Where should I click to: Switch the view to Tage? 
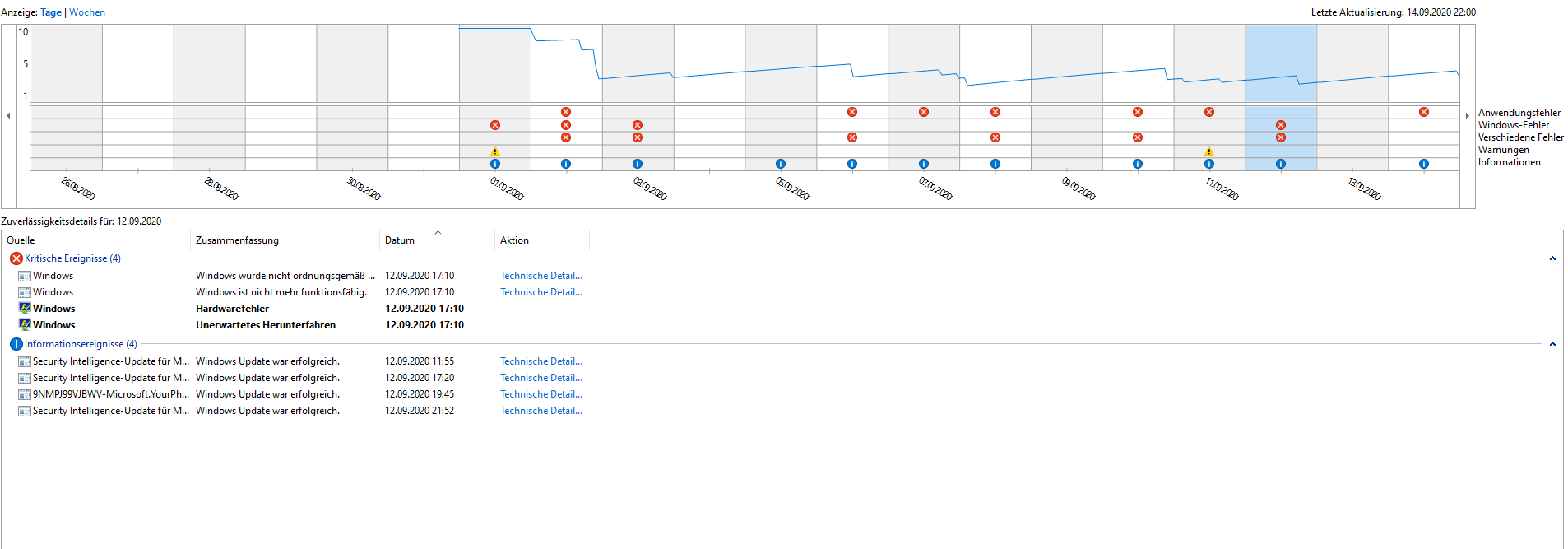pos(50,12)
